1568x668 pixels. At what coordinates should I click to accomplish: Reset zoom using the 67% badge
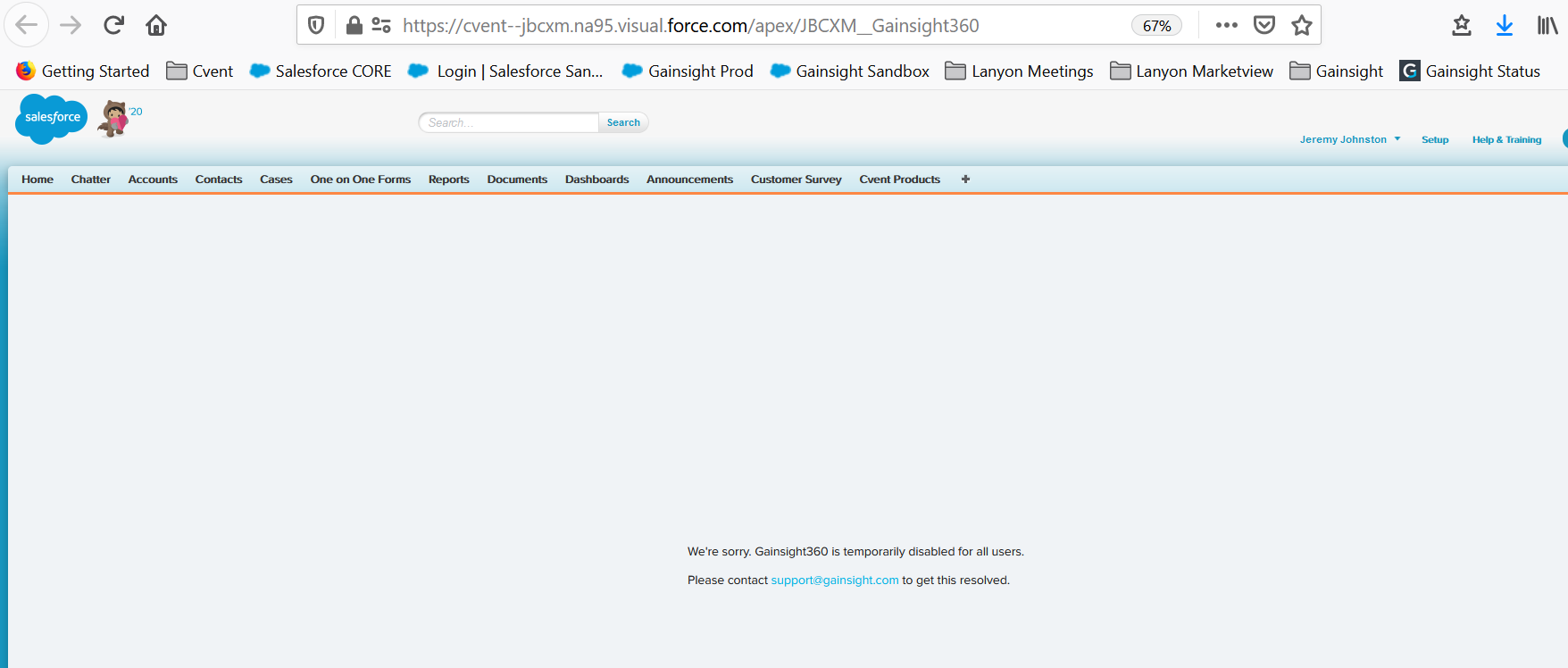click(1156, 26)
